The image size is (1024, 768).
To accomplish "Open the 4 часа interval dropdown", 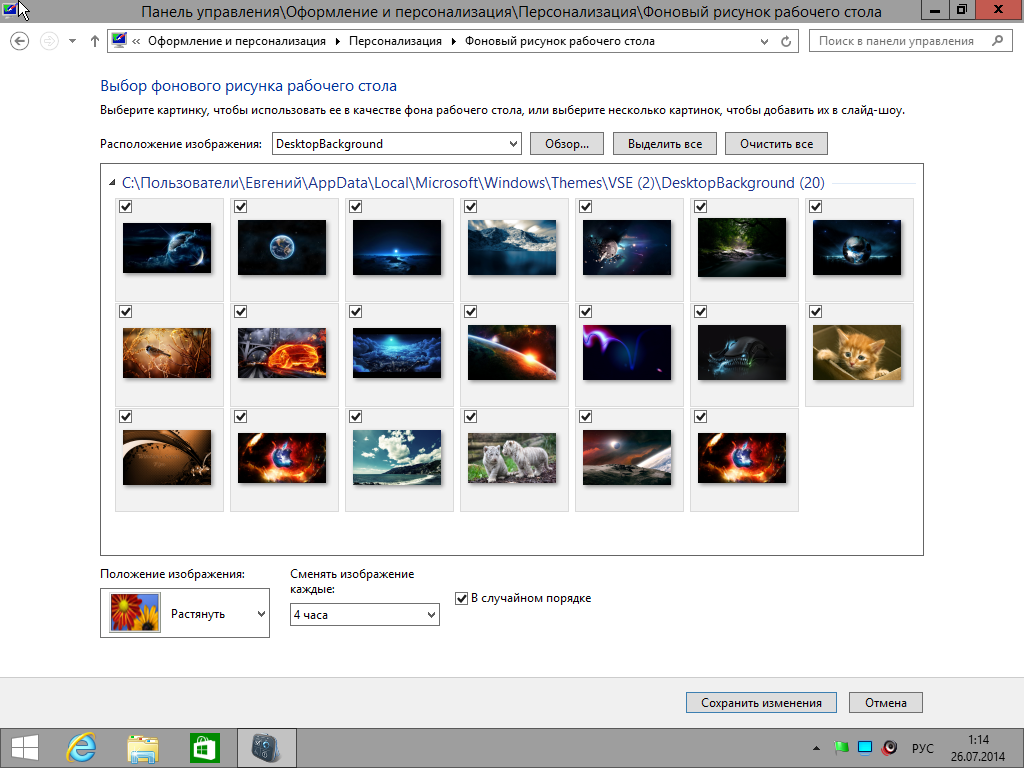I will tap(364, 615).
